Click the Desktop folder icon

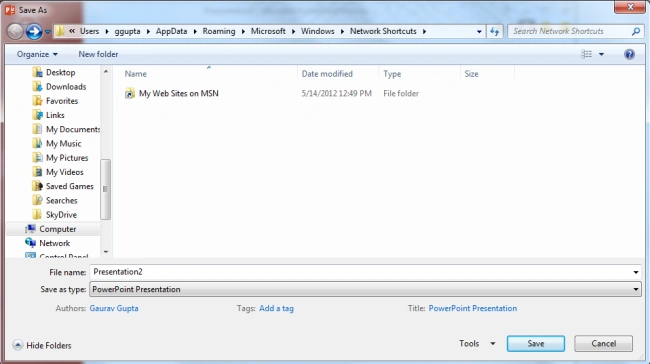coord(37,73)
